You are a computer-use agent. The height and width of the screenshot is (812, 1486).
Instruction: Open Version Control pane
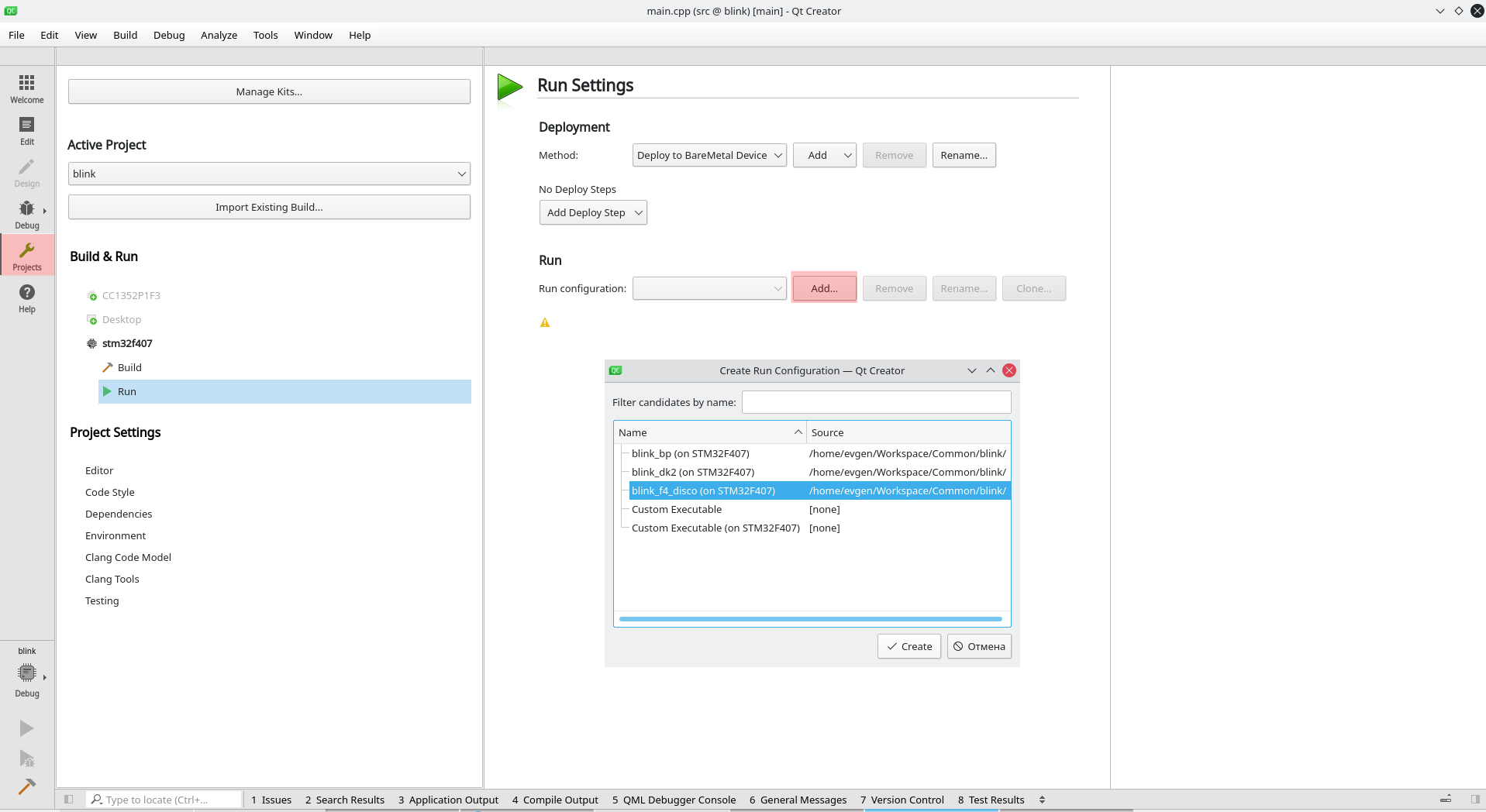[x=902, y=800]
